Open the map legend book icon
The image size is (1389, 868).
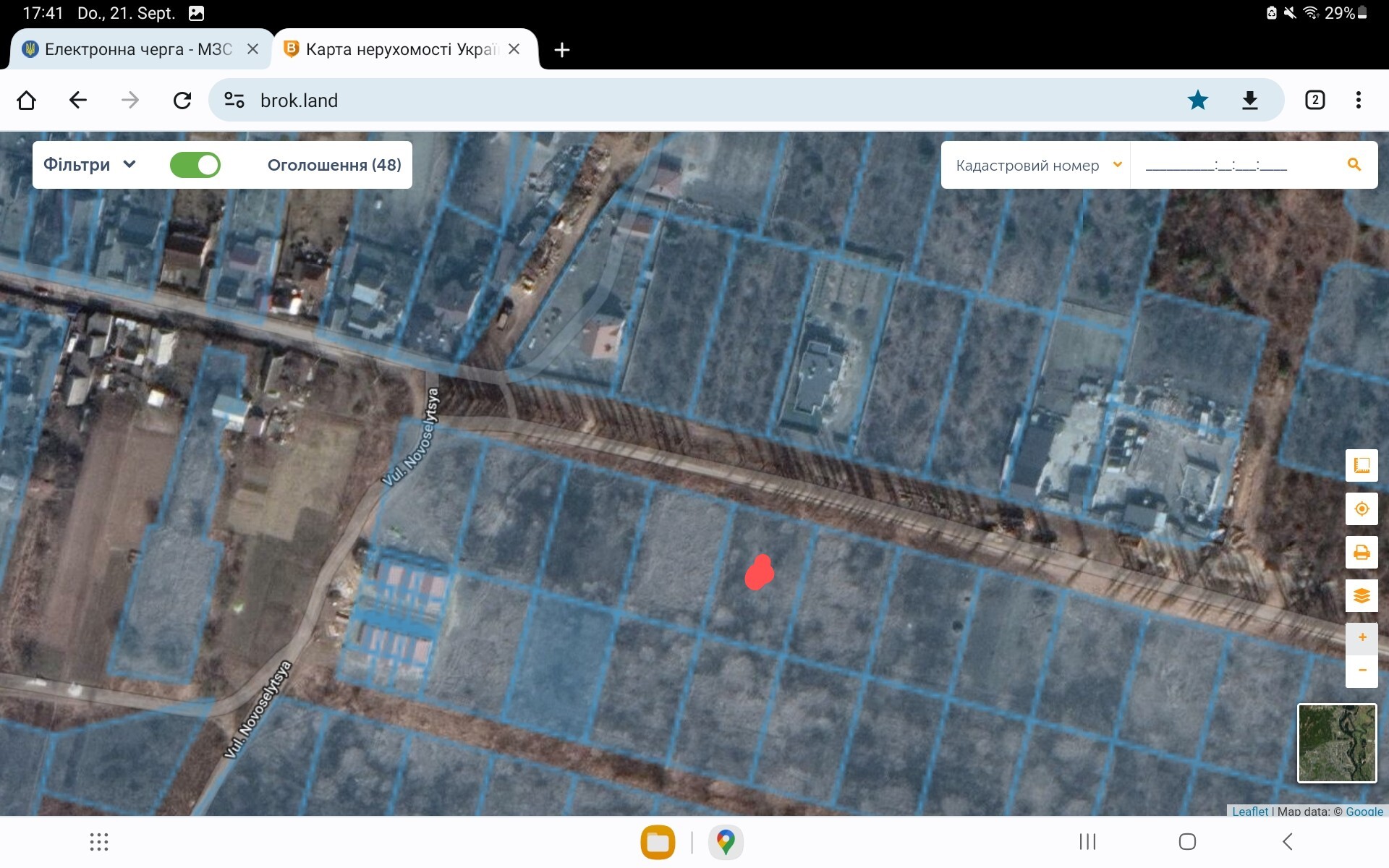click(x=1362, y=465)
